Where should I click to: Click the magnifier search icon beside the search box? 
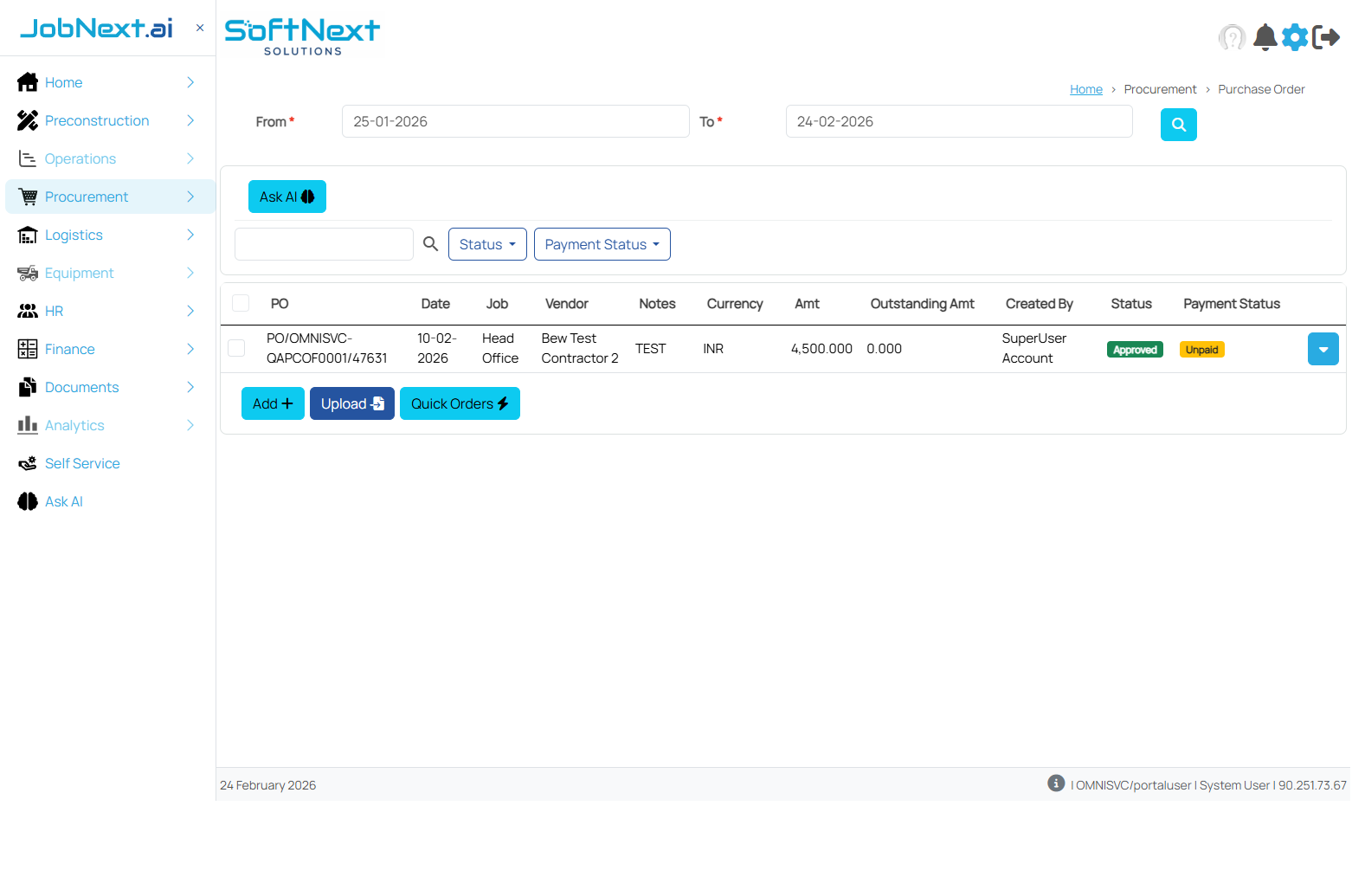pos(430,243)
